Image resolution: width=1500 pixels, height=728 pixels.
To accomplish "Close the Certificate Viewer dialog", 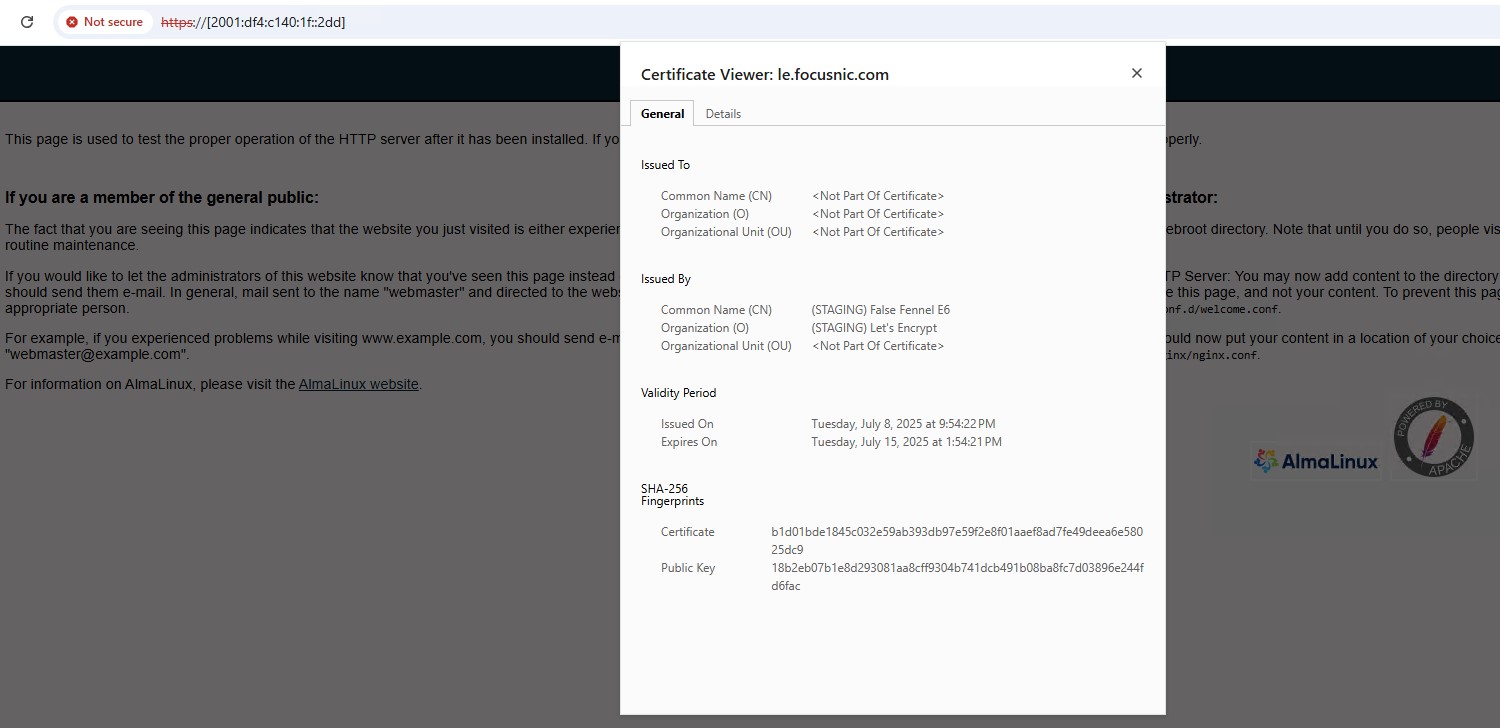I will (1136, 73).
